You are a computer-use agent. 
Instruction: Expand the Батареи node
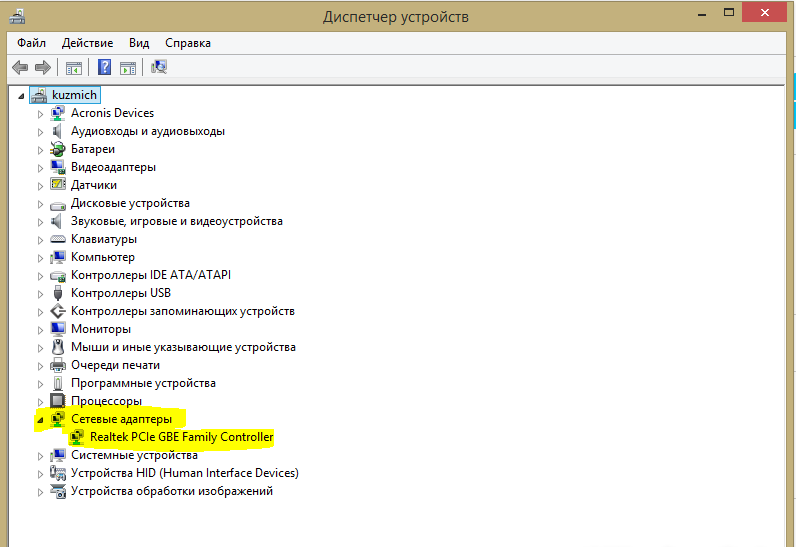pos(40,150)
